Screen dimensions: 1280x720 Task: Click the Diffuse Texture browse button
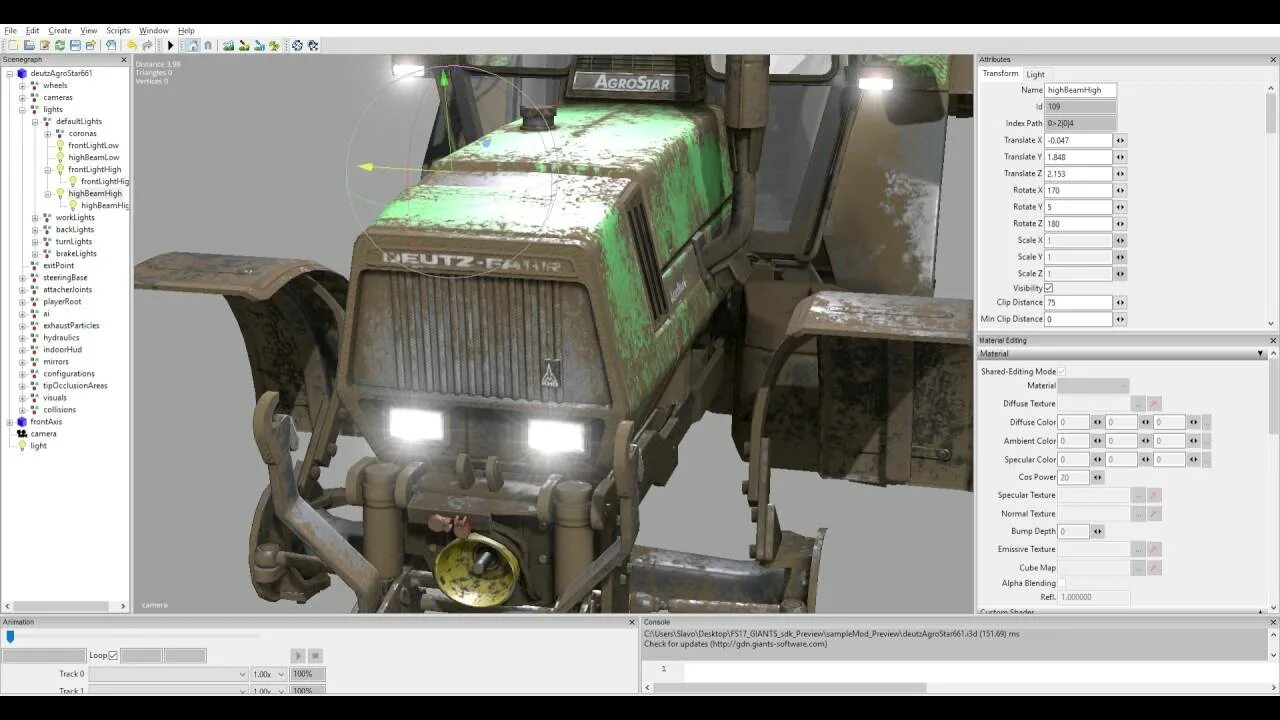[x=1138, y=404]
